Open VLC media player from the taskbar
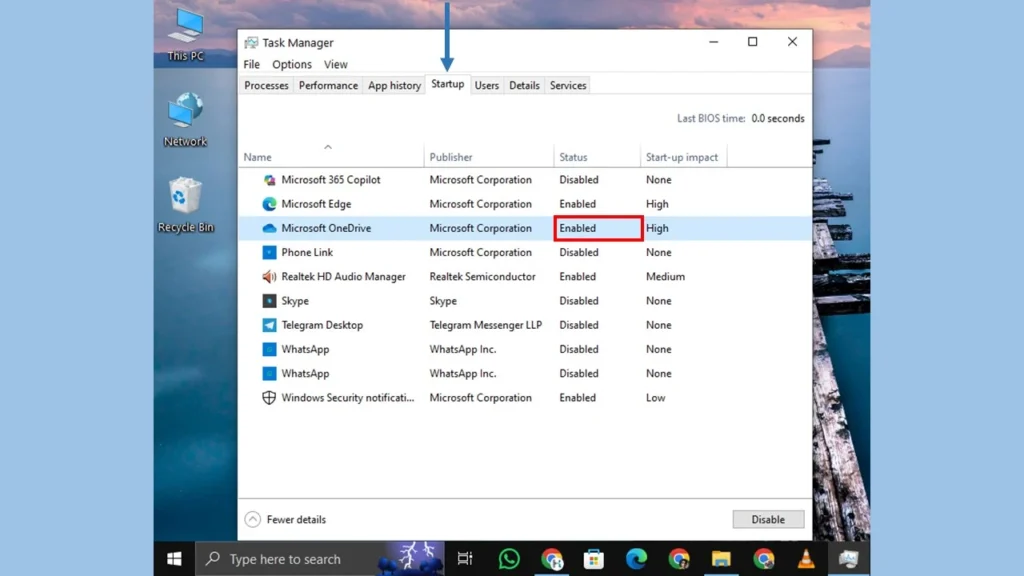1024x576 pixels. pyautogui.click(x=806, y=559)
